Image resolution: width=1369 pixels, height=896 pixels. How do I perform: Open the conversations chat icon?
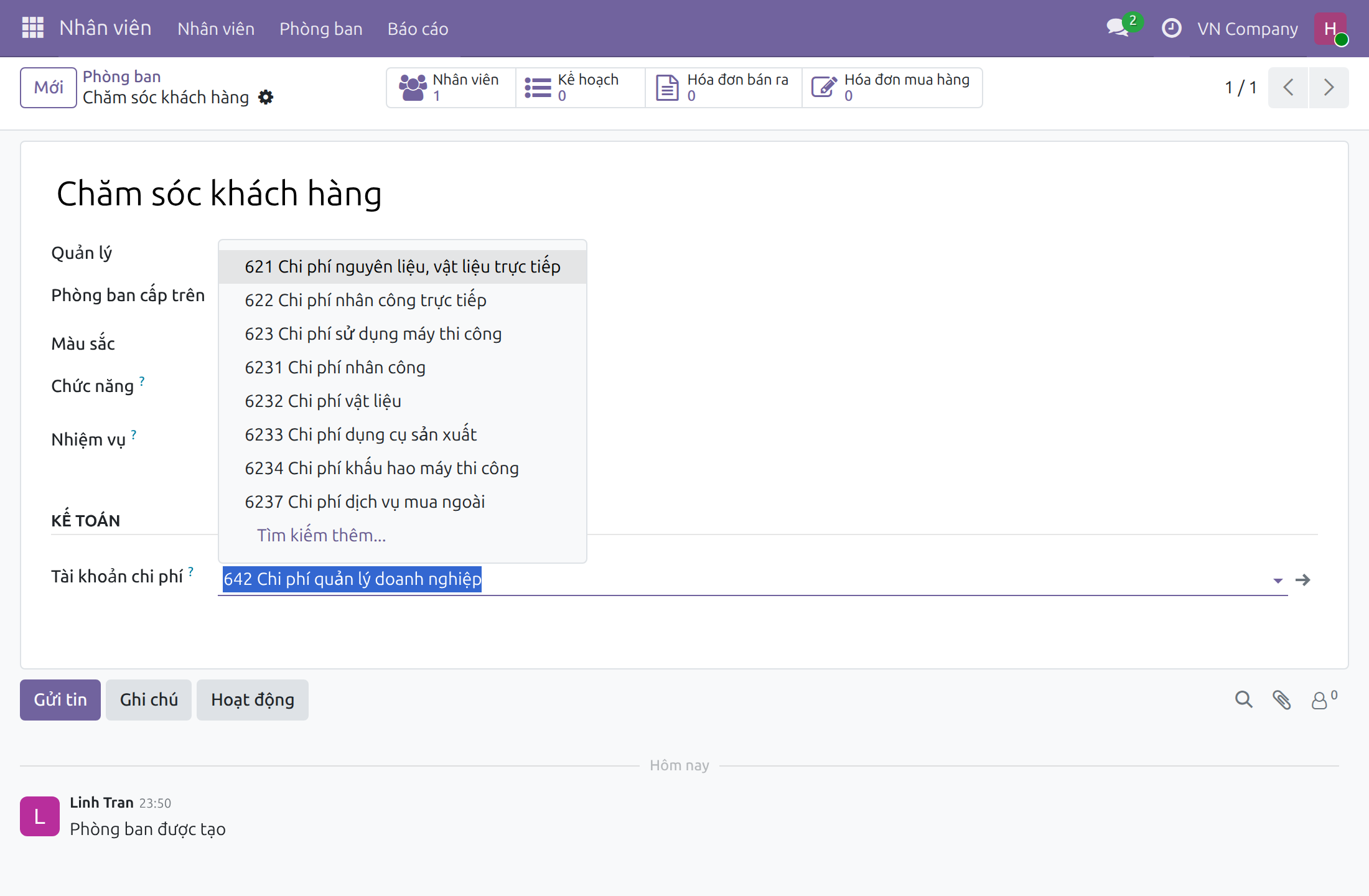pos(1118,28)
